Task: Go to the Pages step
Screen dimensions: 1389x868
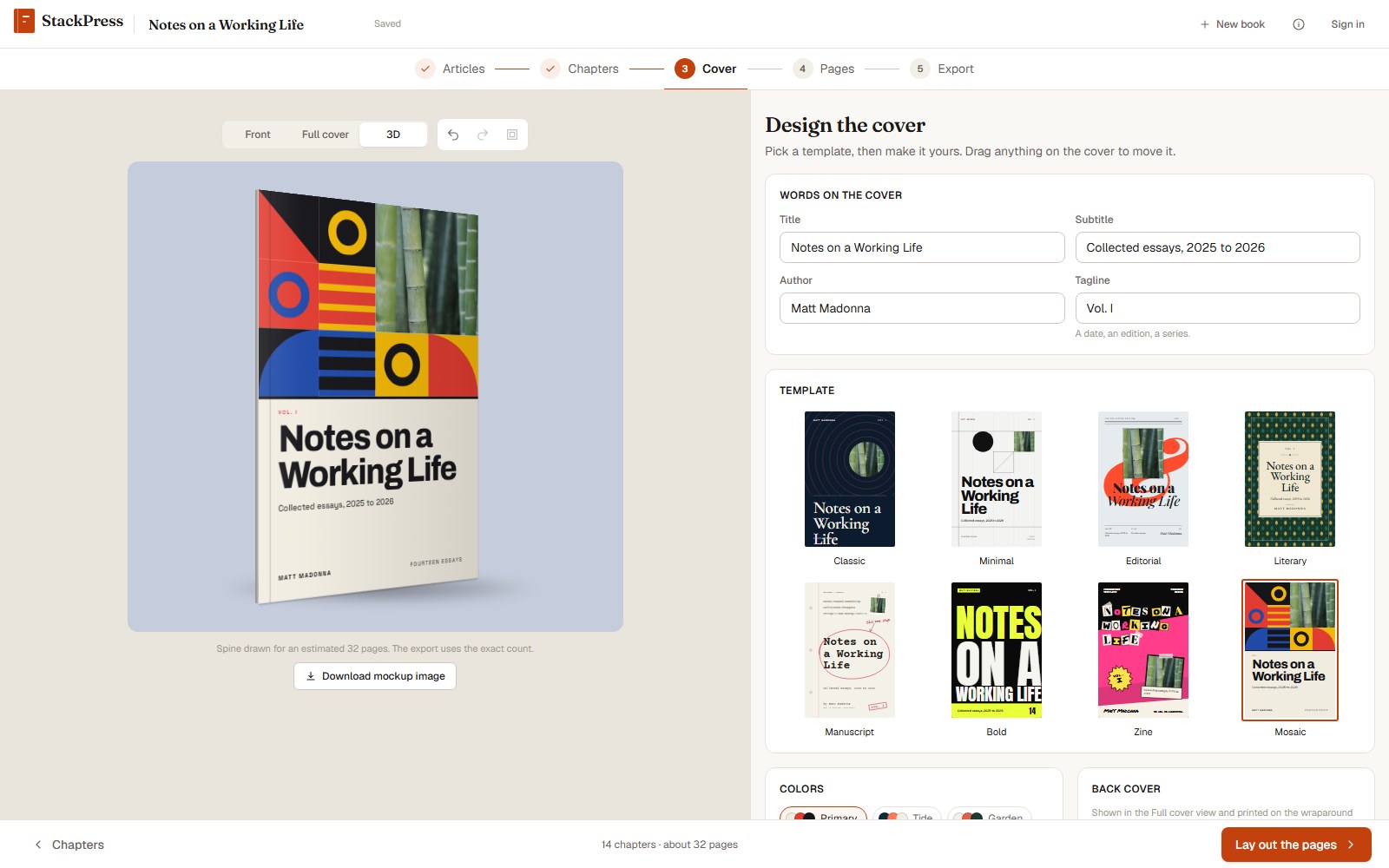Action: [824, 69]
